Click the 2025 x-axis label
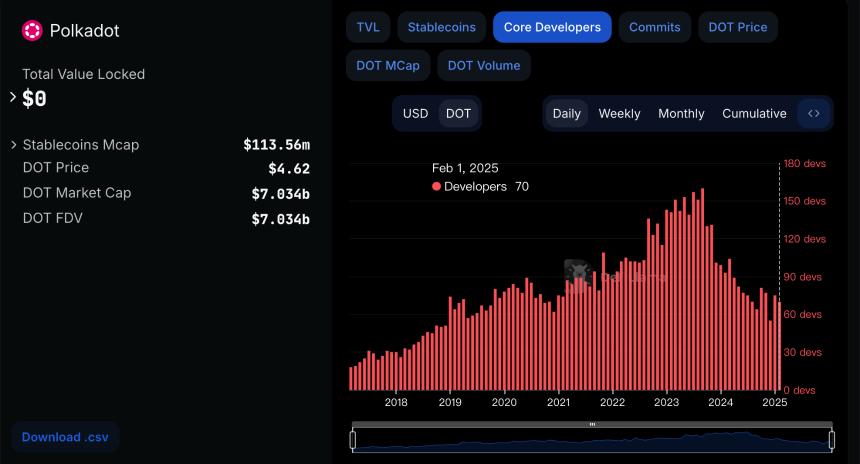The width and height of the screenshot is (860, 464). tap(774, 402)
